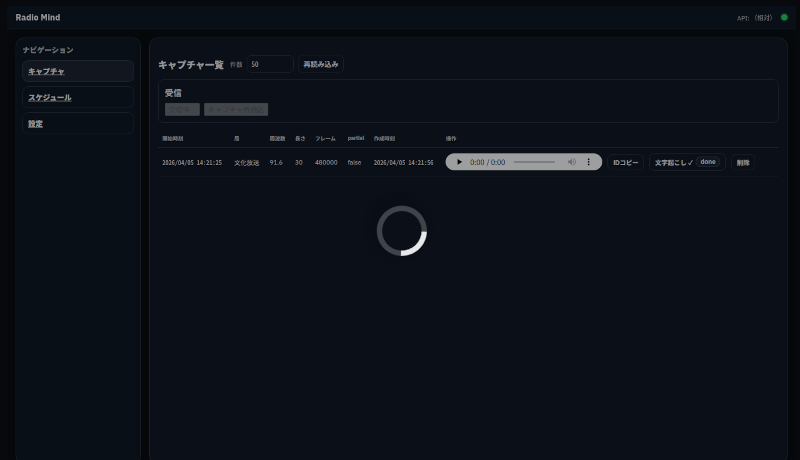Open キャプチャ in the navigation sidebar

tap(78, 71)
